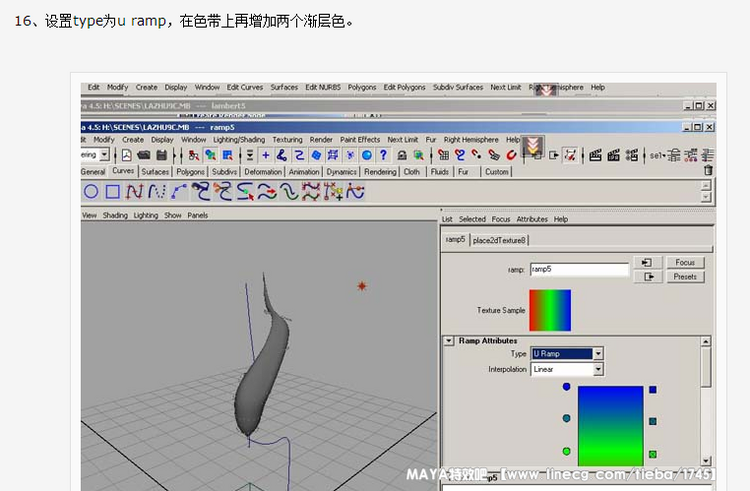
Task: Click the plus icon in status line
Action: (x=265, y=155)
